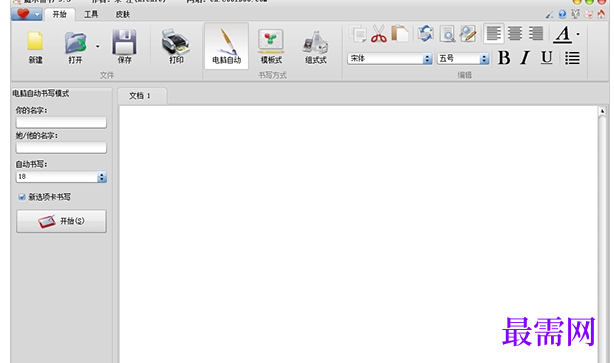Click the 新建 new document icon
The height and width of the screenshot is (363, 614).
coord(35,42)
